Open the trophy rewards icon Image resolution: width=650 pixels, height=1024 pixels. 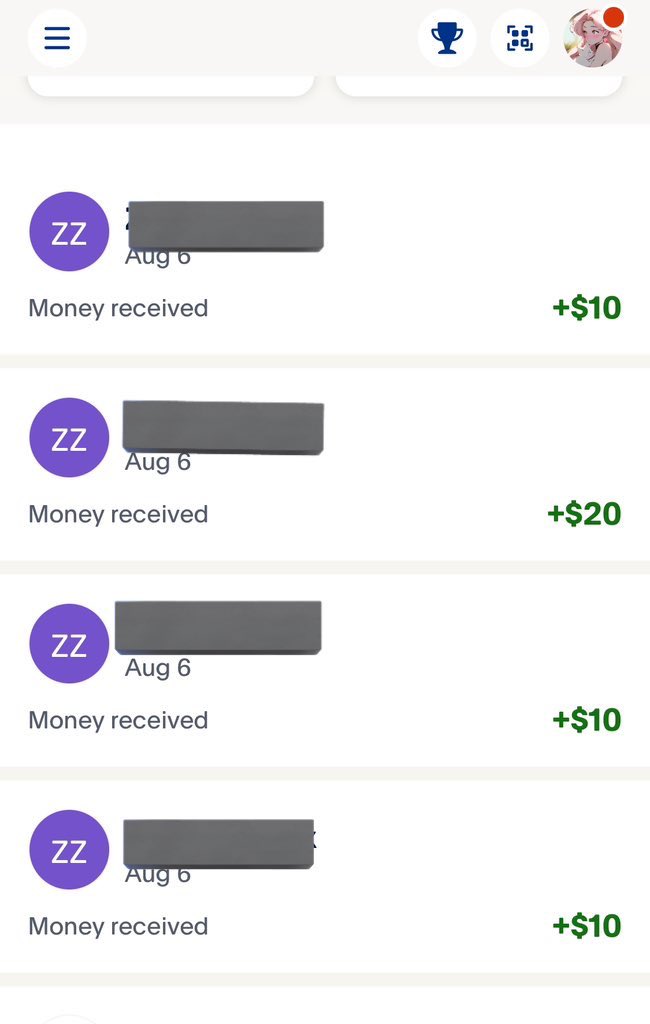tap(447, 38)
